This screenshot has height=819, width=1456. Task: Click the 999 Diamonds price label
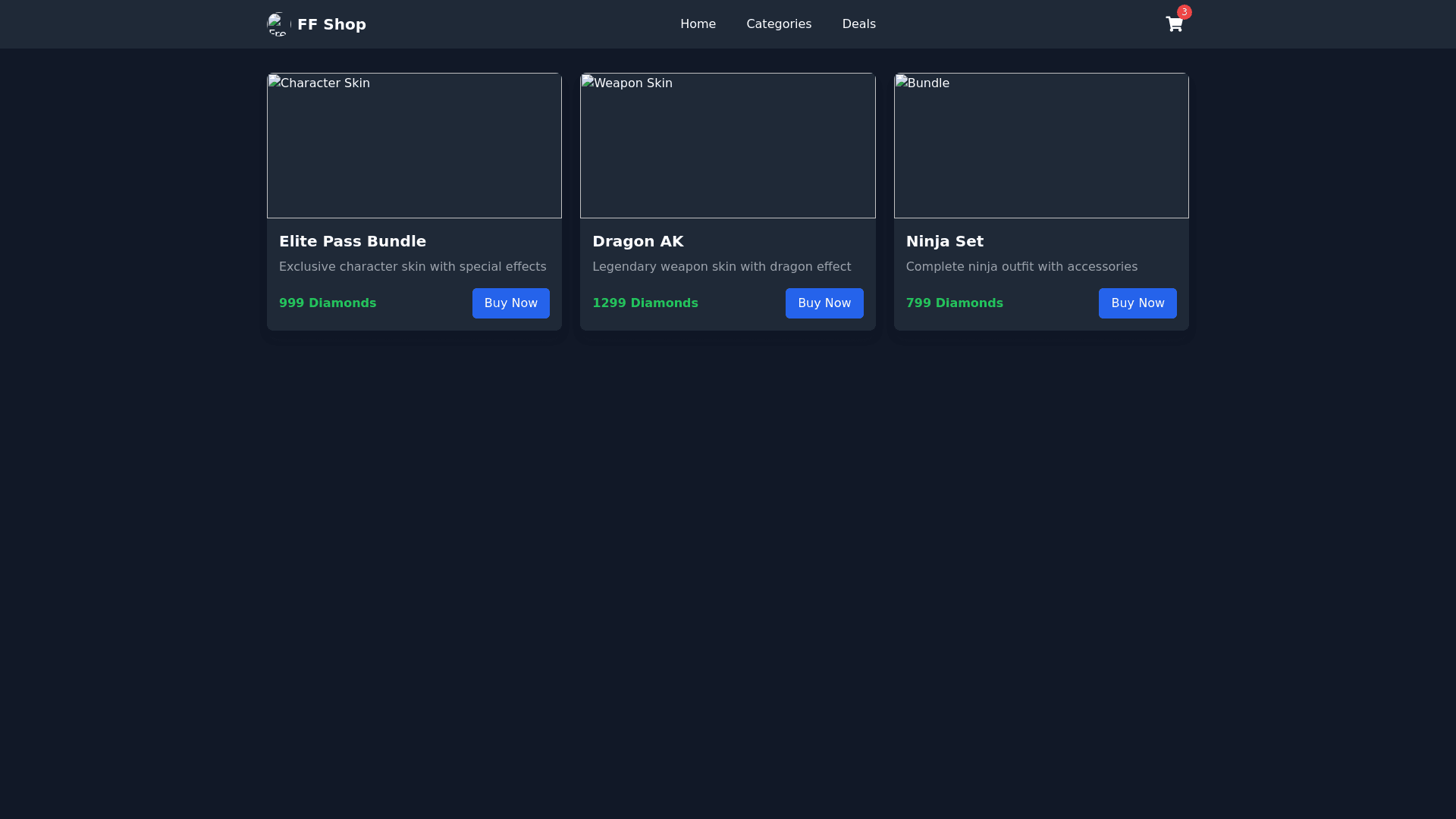[x=328, y=303]
